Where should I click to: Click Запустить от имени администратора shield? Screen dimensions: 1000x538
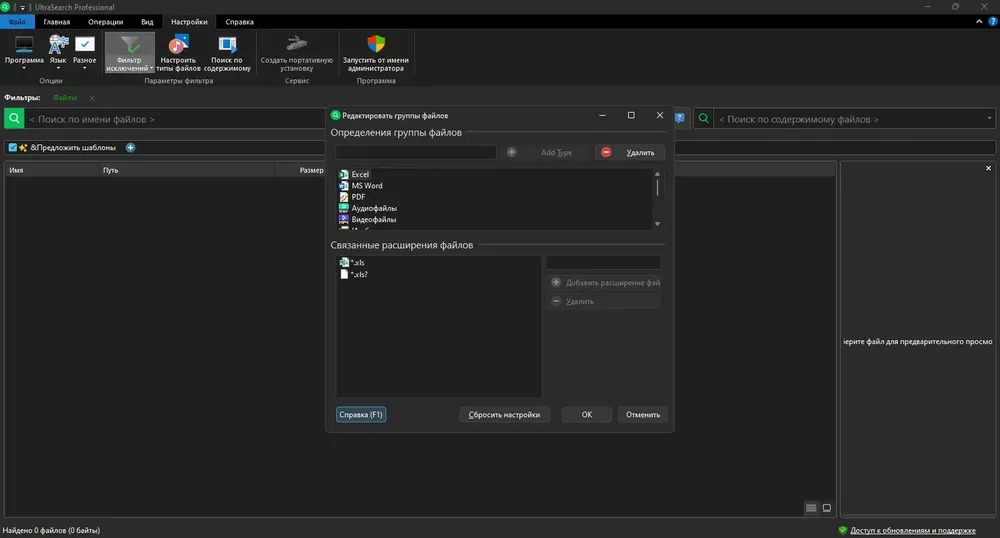(x=376, y=44)
